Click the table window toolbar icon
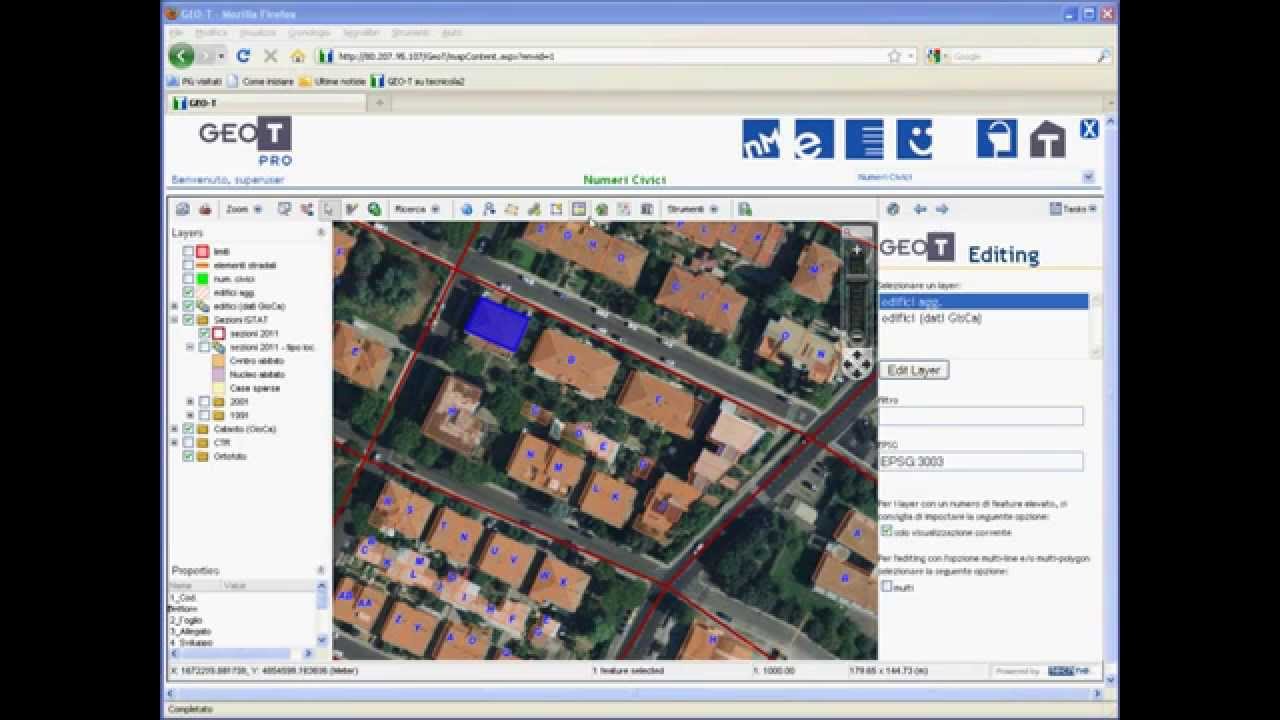The image size is (1280, 720). tap(578, 208)
